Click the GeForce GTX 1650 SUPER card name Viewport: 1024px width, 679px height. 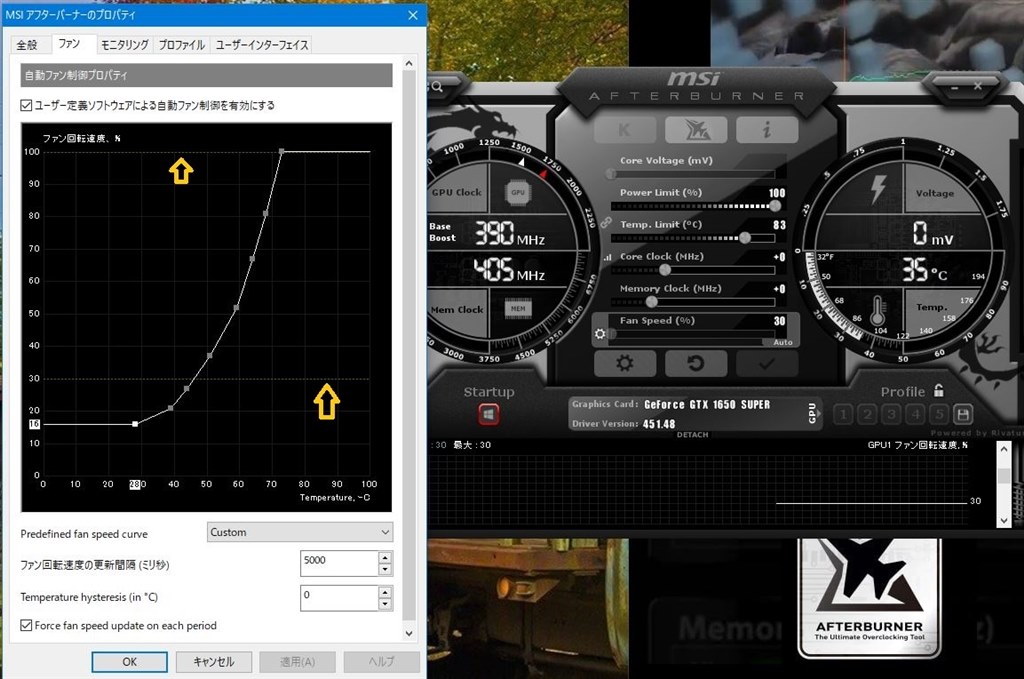[x=707, y=405]
